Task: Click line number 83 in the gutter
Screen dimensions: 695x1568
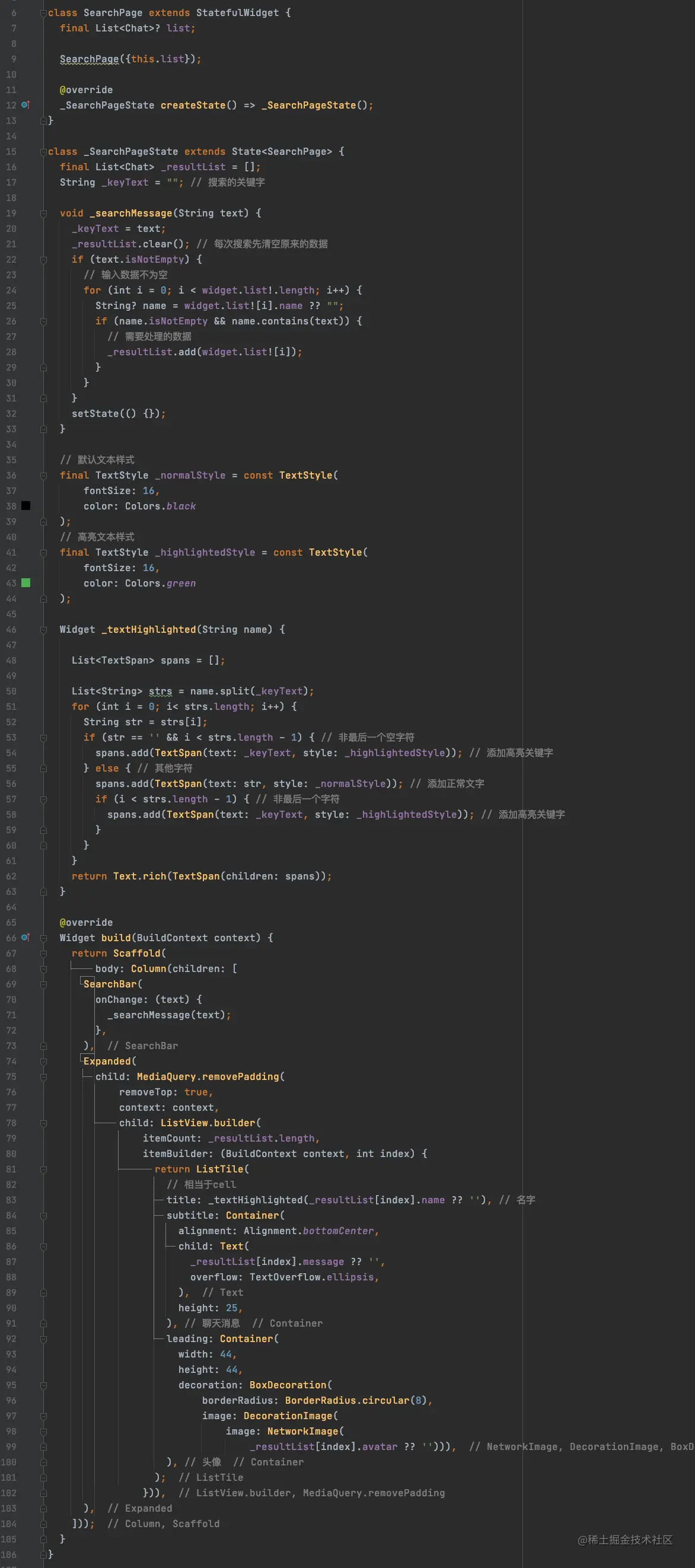Action: pyautogui.click(x=11, y=1200)
